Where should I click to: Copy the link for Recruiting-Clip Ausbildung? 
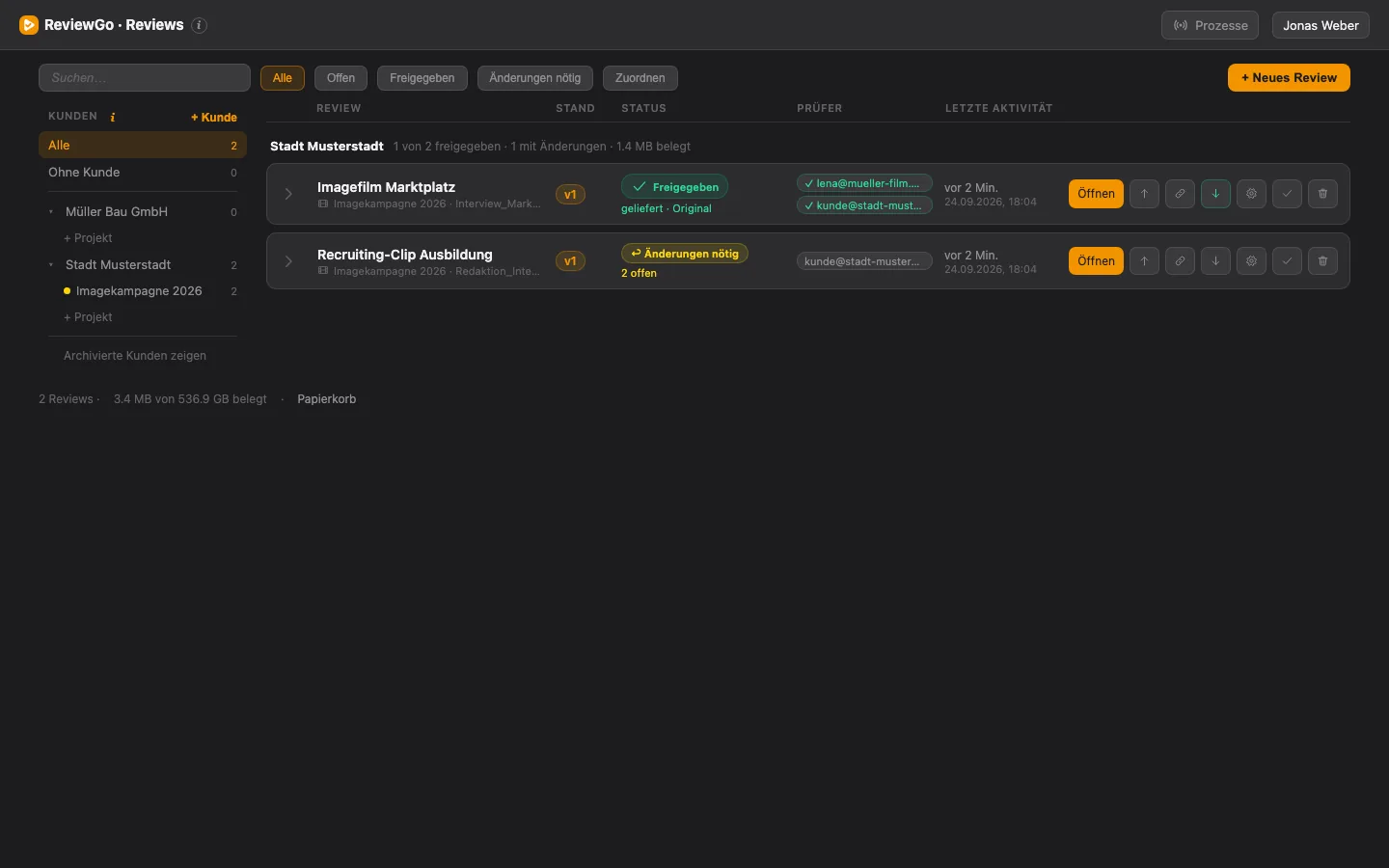[1180, 261]
